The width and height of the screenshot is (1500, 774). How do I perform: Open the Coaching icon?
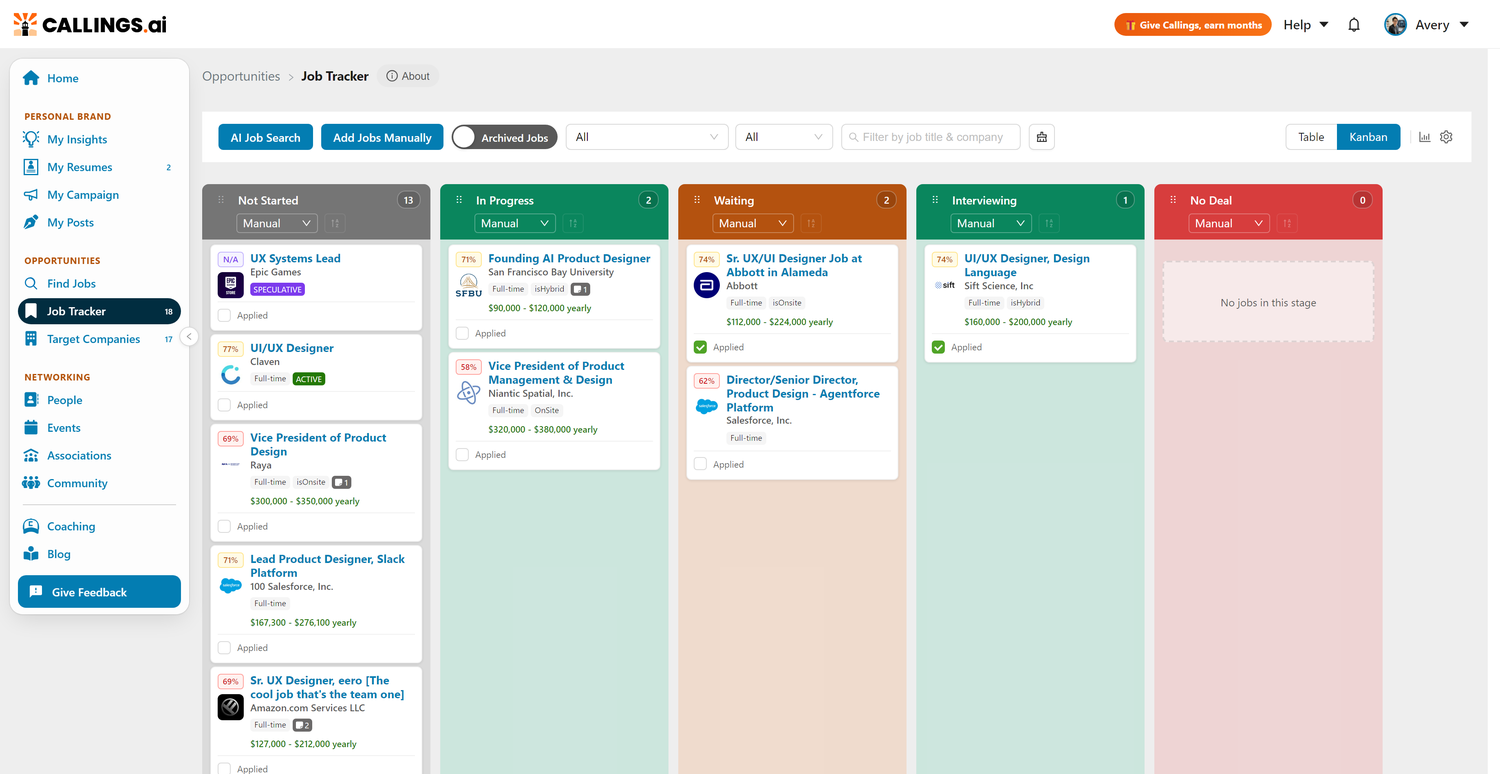[x=31, y=526]
